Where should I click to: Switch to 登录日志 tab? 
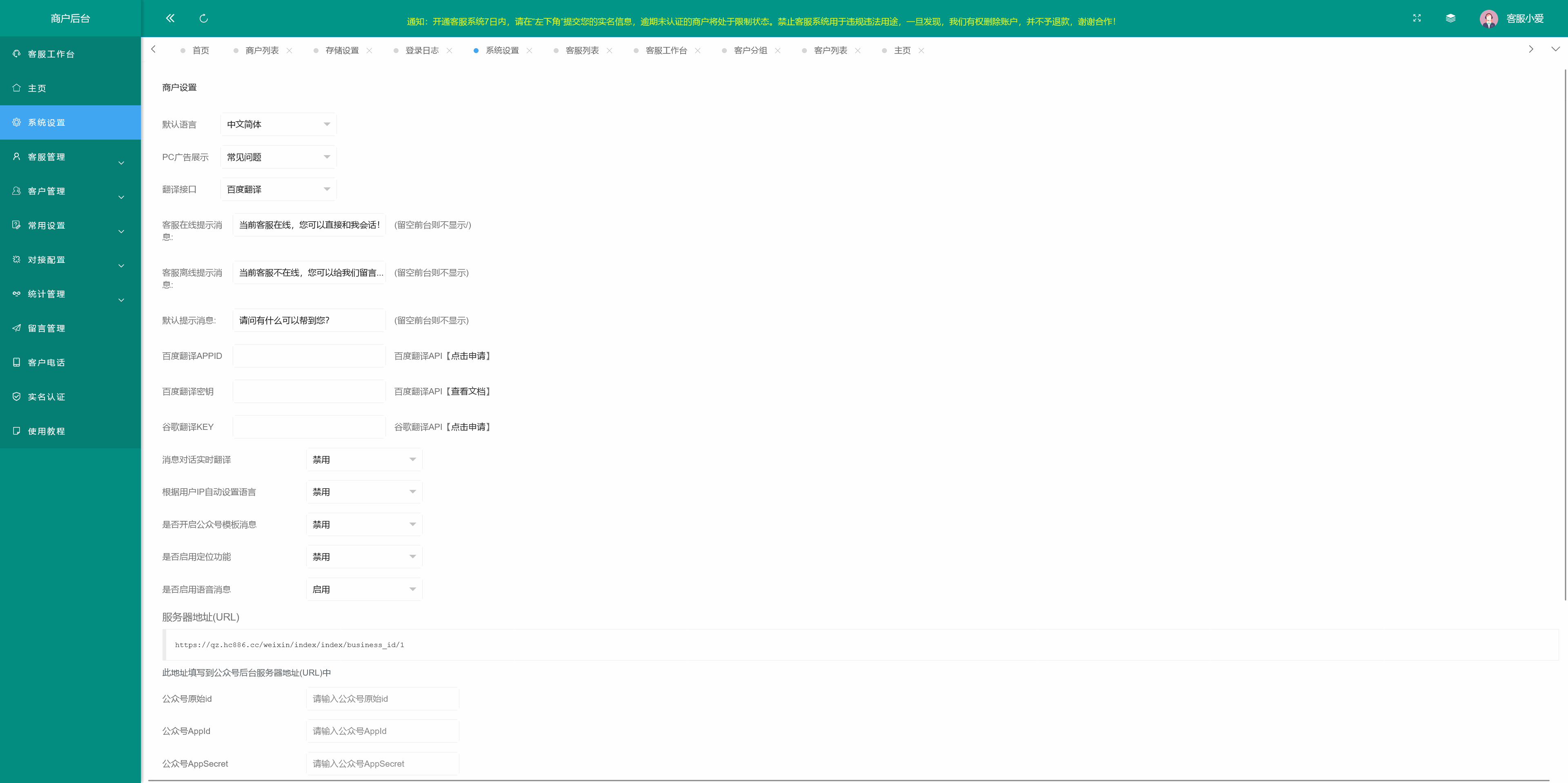422,51
